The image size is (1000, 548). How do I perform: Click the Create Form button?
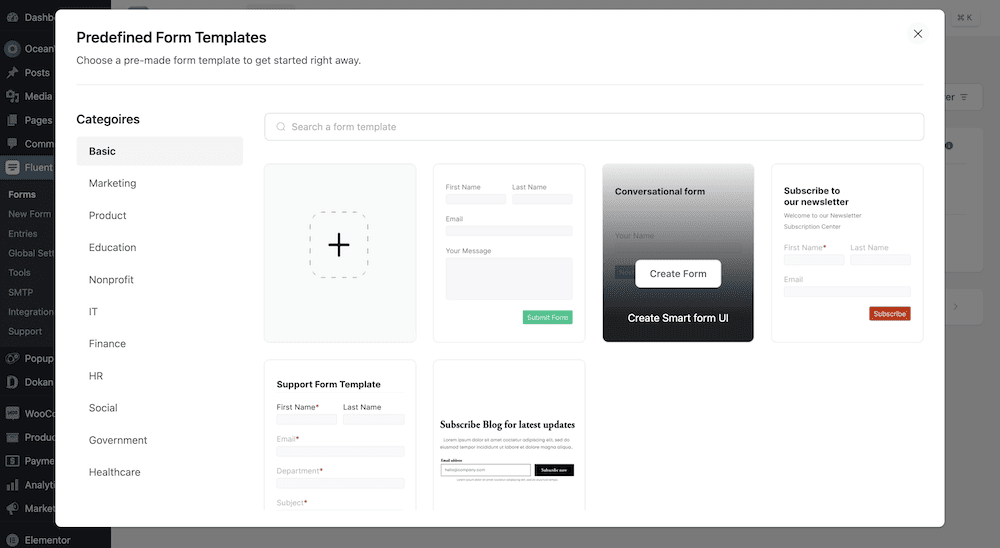(x=678, y=274)
